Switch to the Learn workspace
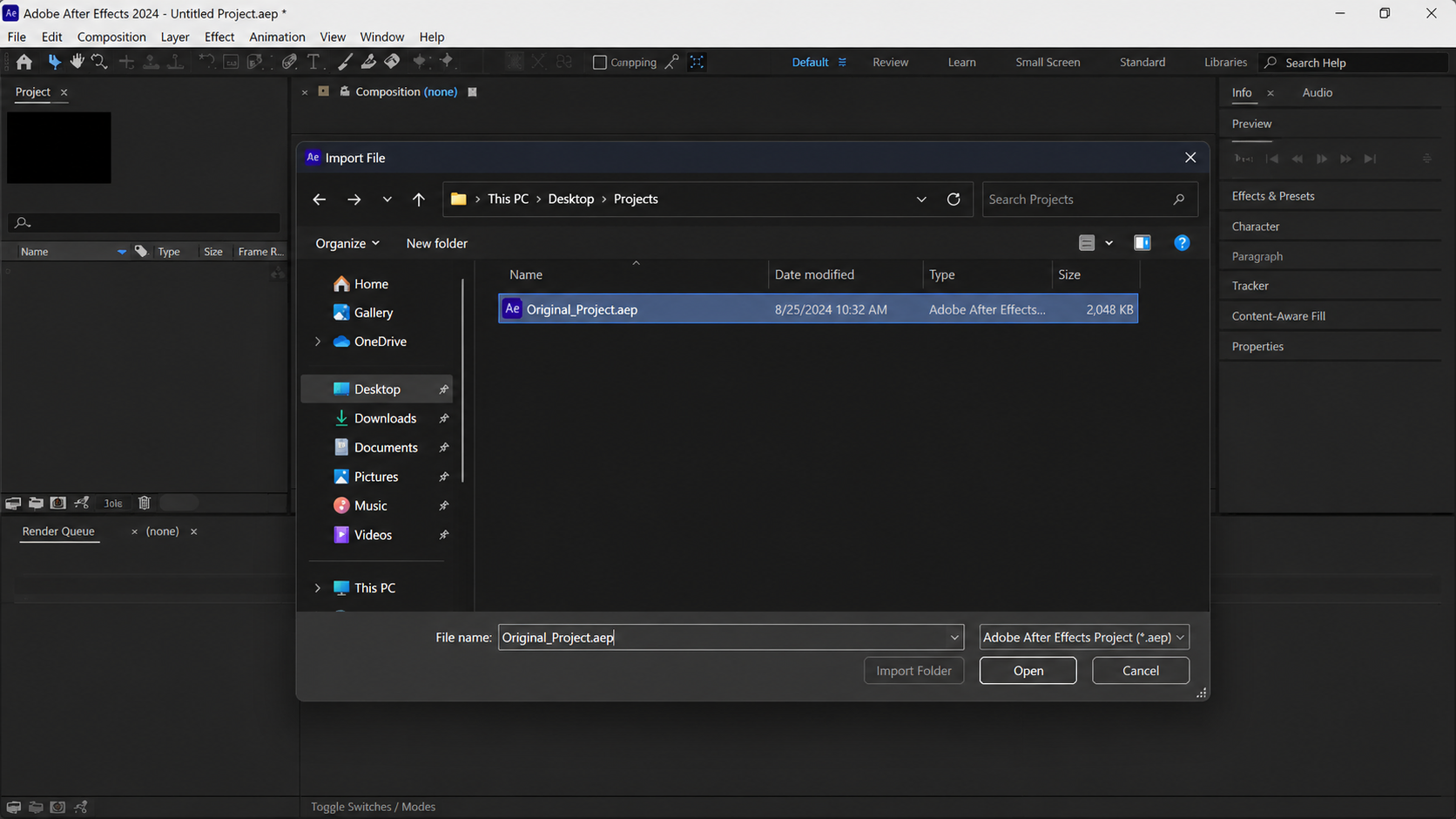Image resolution: width=1456 pixels, height=819 pixels. tap(961, 63)
